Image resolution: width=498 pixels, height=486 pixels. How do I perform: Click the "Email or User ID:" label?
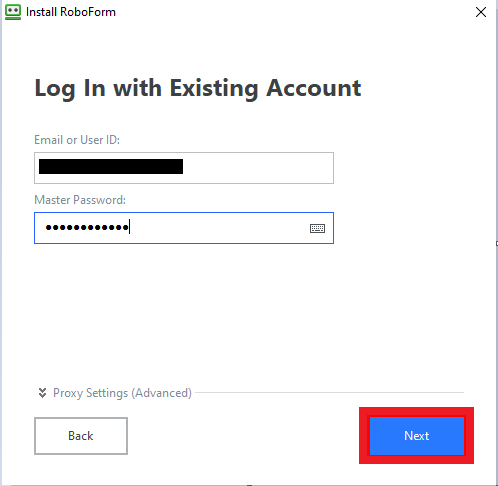point(77,140)
